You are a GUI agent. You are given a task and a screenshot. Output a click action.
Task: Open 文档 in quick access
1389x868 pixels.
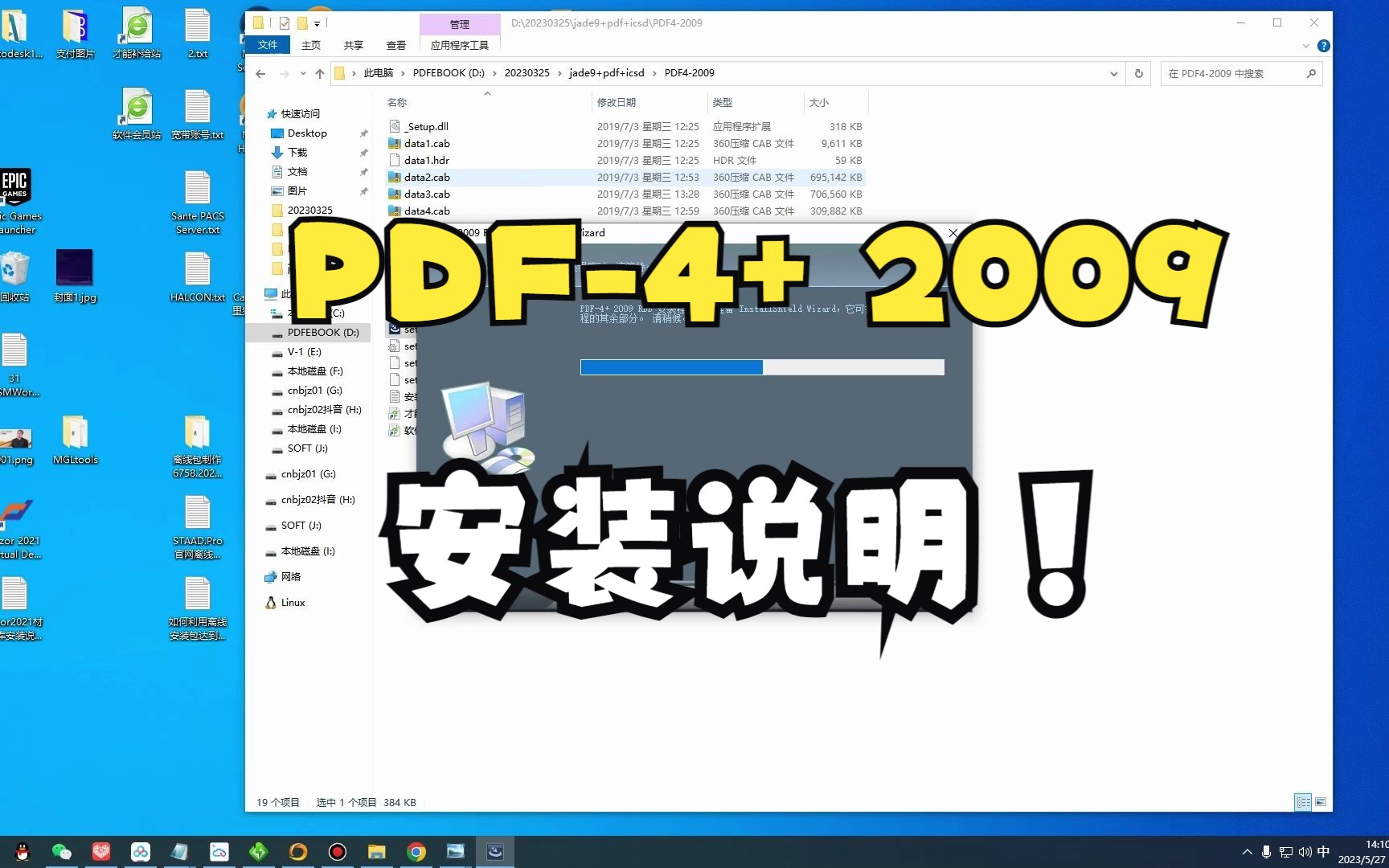[297, 172]
